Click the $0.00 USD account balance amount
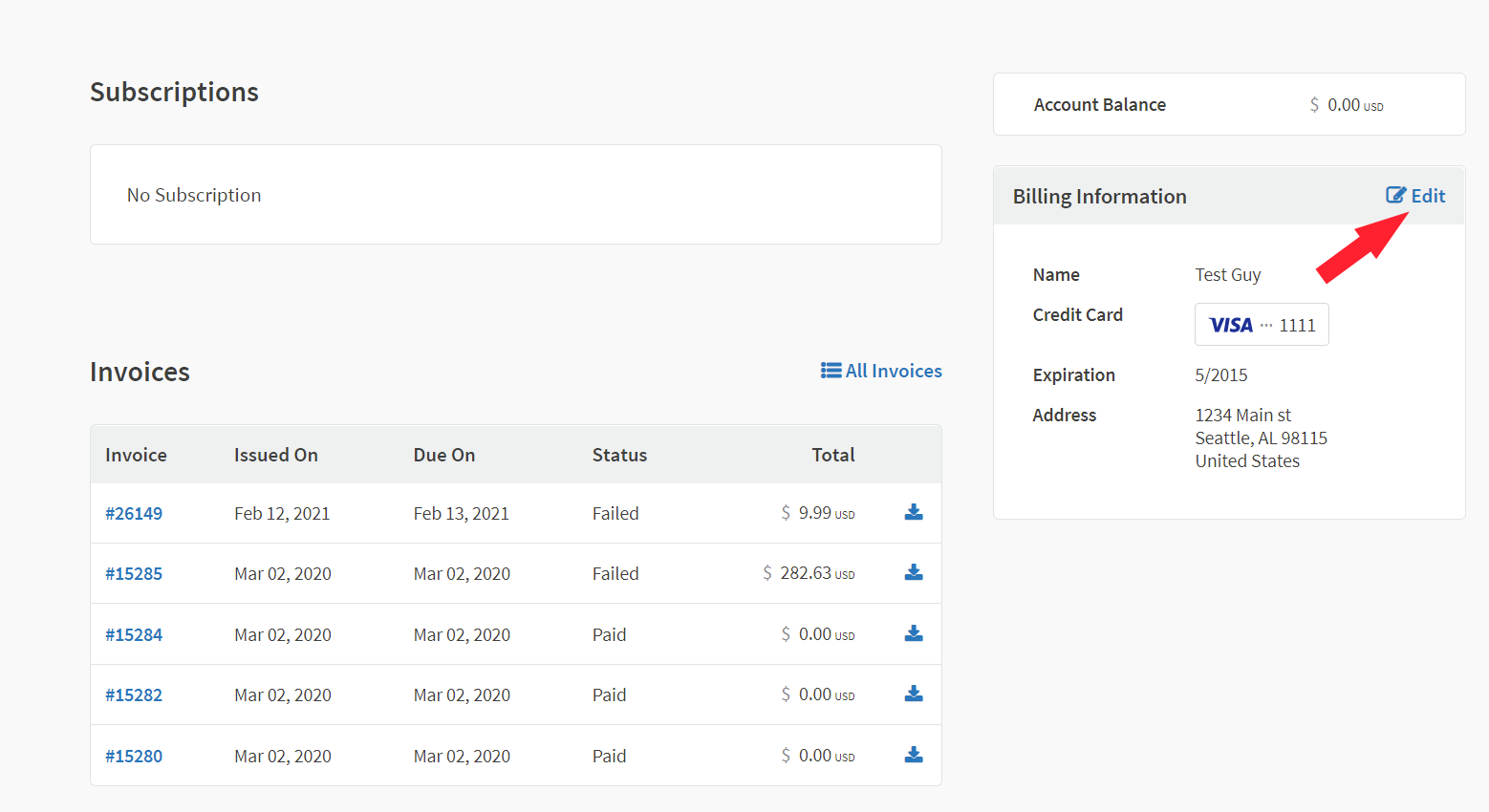The width and height of the screenshot is (1489, 812). pos(1347,105)
